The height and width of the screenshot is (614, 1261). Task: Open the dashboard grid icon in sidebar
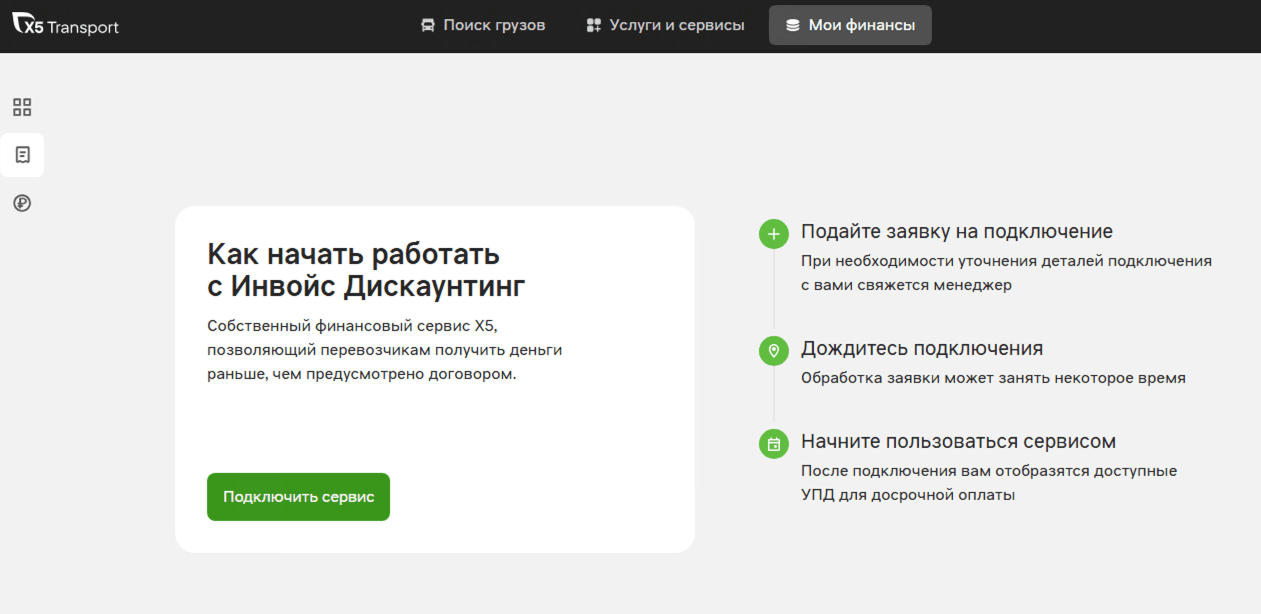click(22, 107)
